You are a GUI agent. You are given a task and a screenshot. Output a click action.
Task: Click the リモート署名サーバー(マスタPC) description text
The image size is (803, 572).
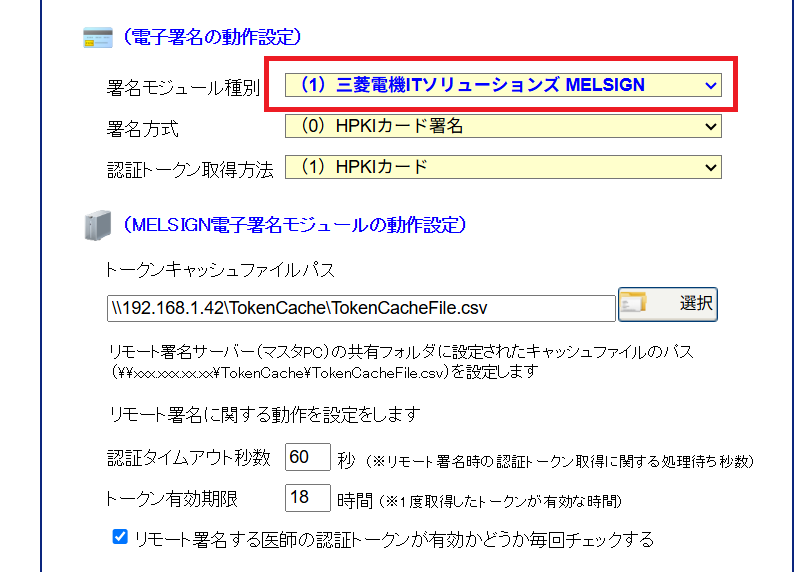click(x=402, y=362)
